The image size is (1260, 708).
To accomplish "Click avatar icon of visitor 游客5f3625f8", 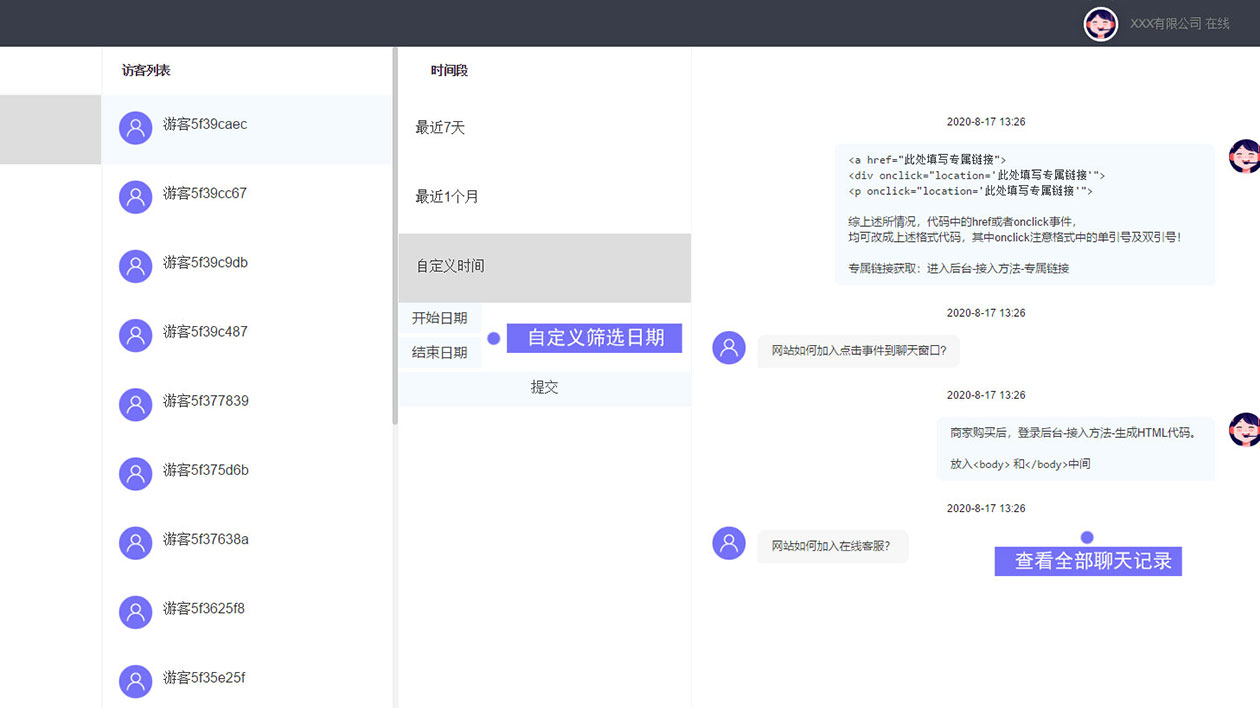I will click(x=135, y=611).
